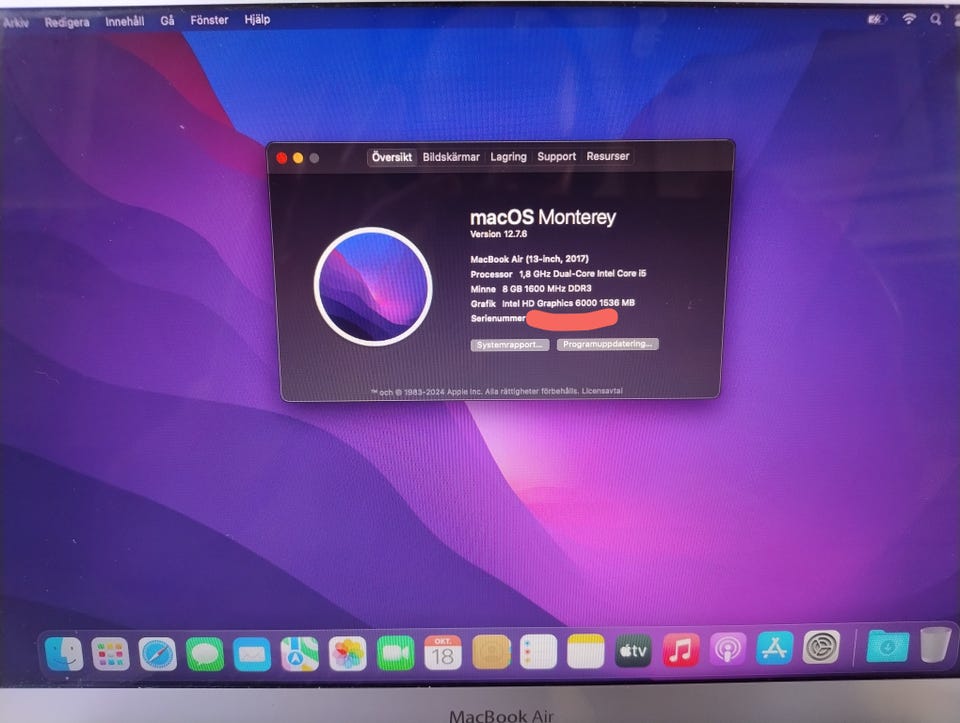The height and width of the screenshot is (723, 960).
Task: Open the Innehåll menu
Action: coord(125,21)
